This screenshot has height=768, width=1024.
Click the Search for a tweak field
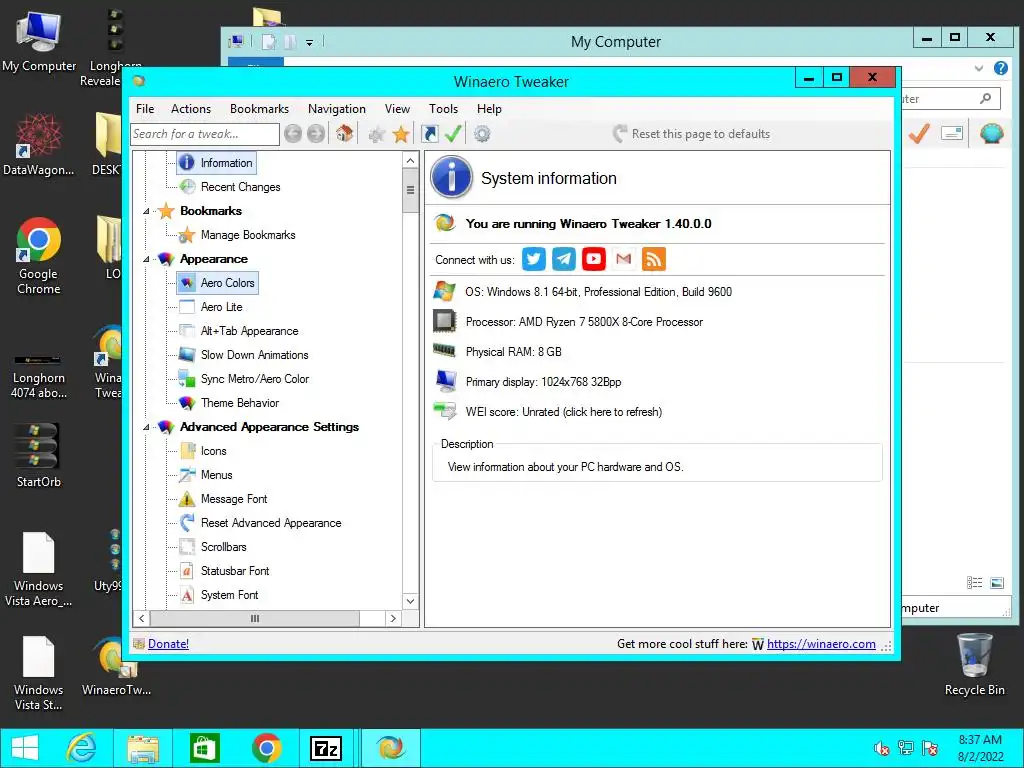(205, 134)
